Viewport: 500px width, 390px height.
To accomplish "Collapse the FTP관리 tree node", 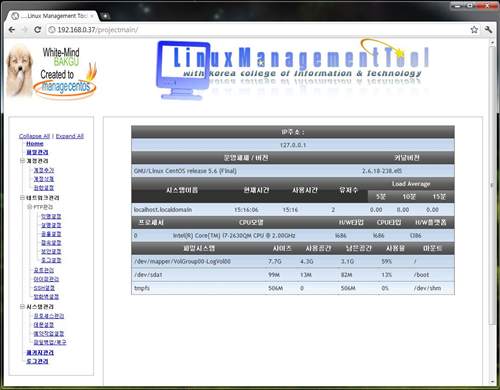I will click(29, 207).
